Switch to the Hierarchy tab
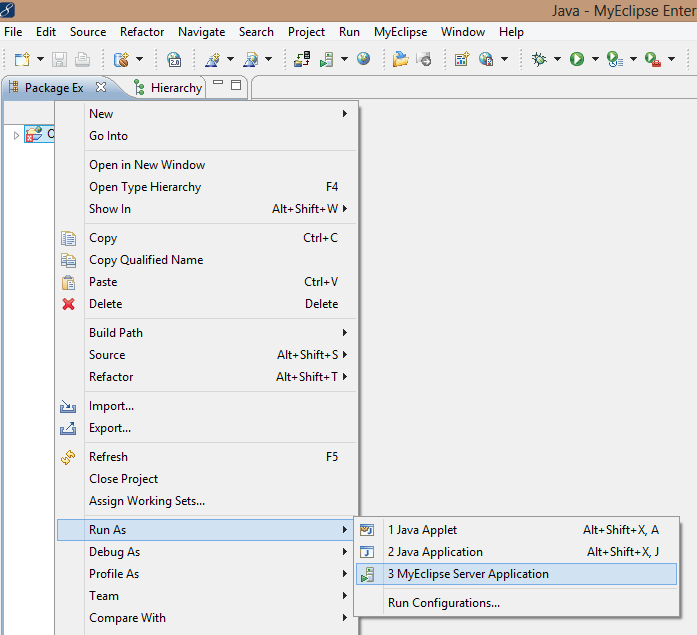The image size is (697, 635). click(x=168, y=88)
